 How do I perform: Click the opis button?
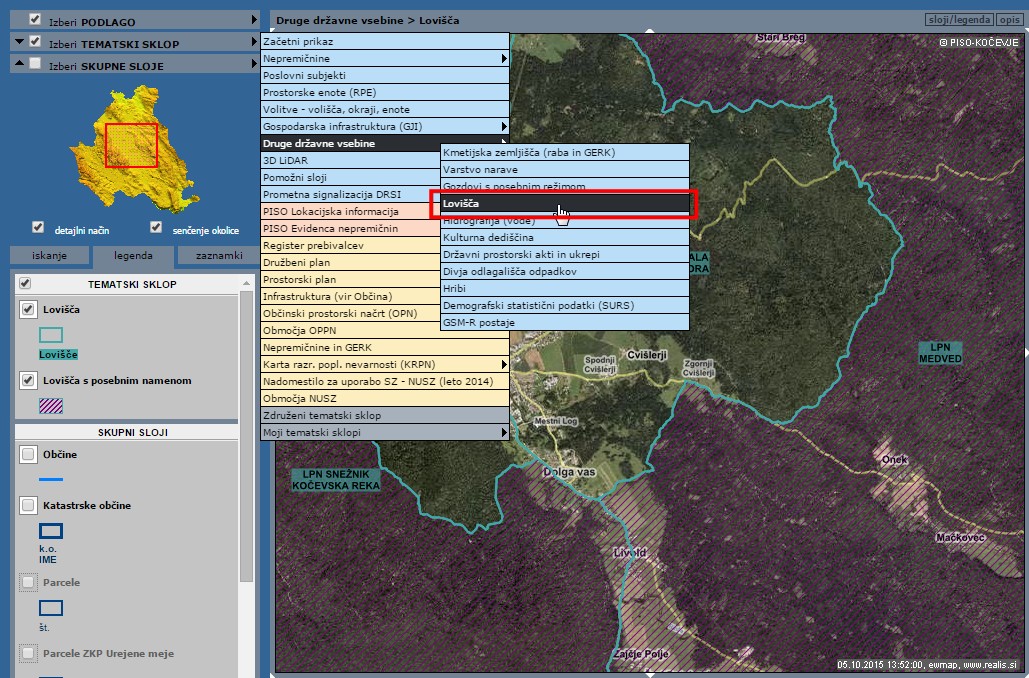tap(1010, 20)
